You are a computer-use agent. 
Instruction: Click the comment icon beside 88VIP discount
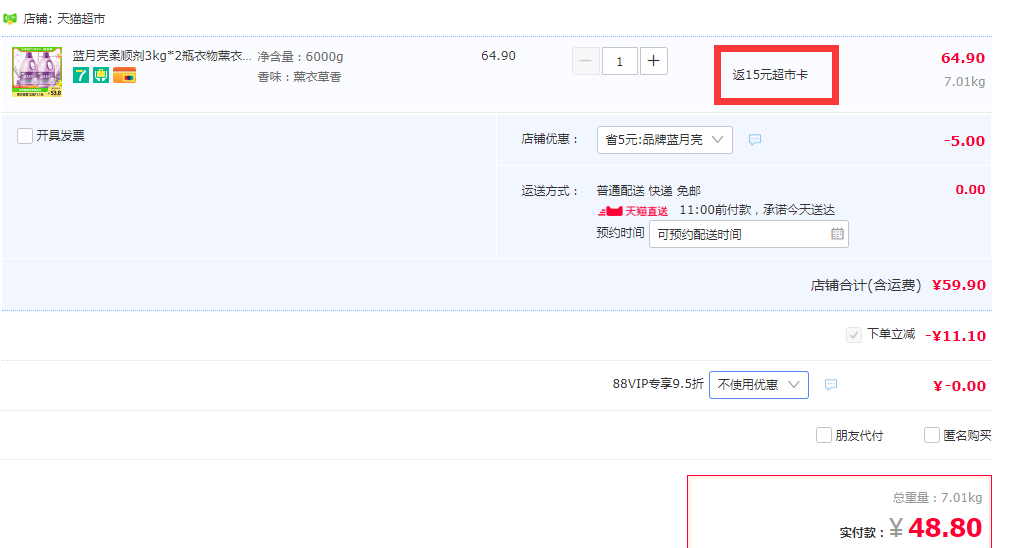coord(831,385)
